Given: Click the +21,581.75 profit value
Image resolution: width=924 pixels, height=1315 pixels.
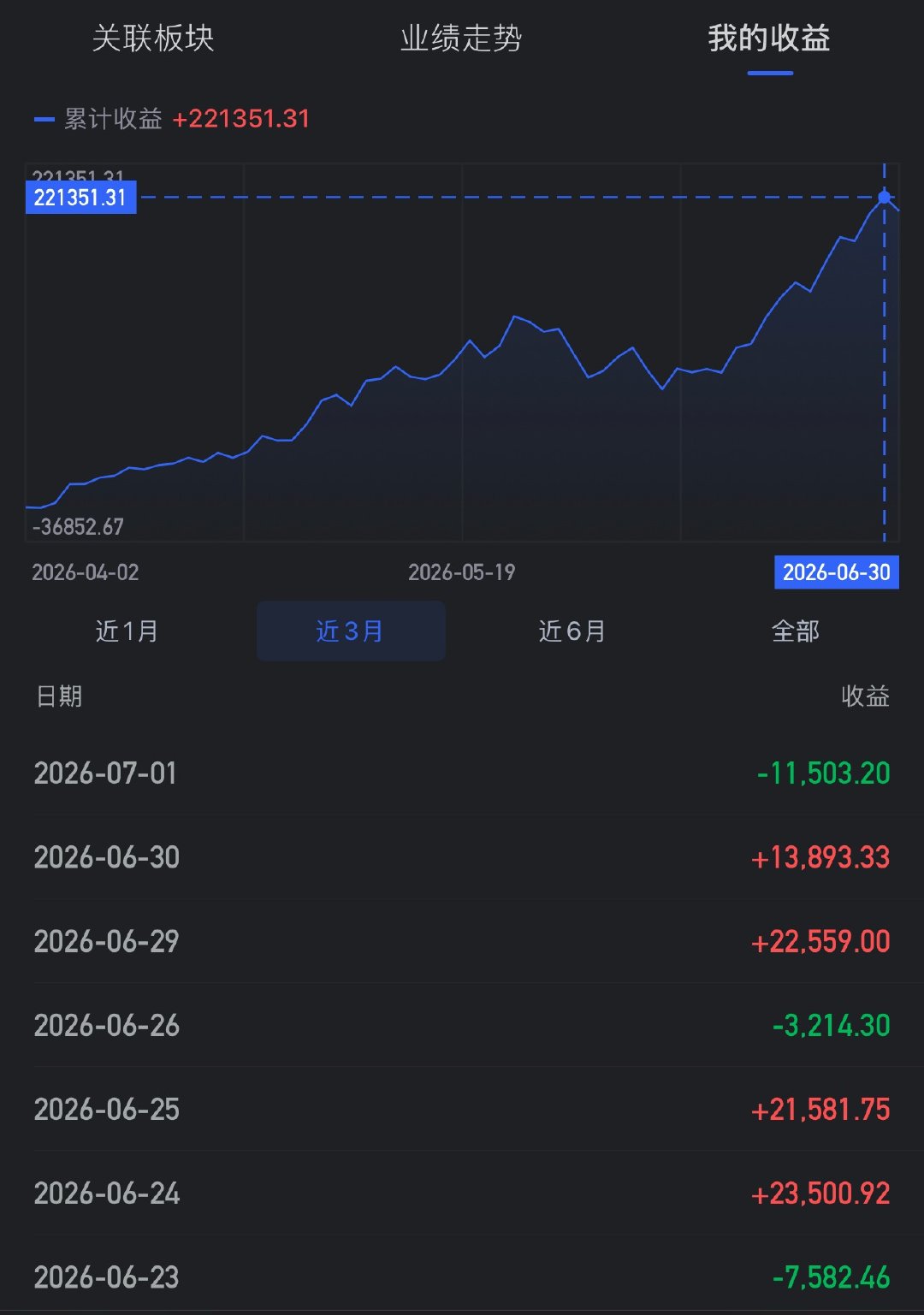Looking at the screenshot, I should 820,1109.
